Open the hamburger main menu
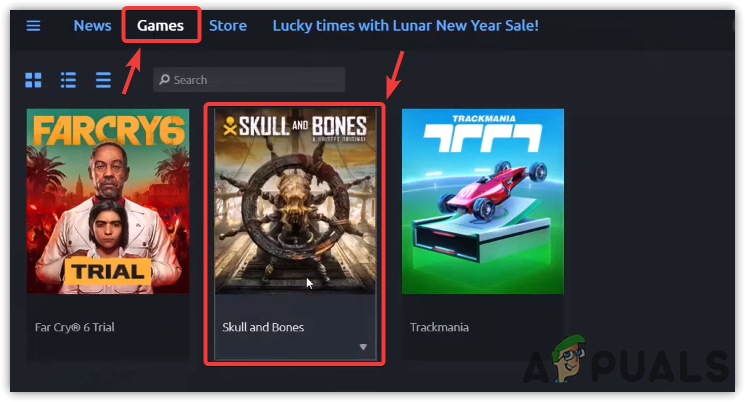Image resolution: width=745 pixels, height=402 pixels. click(33, 25)
